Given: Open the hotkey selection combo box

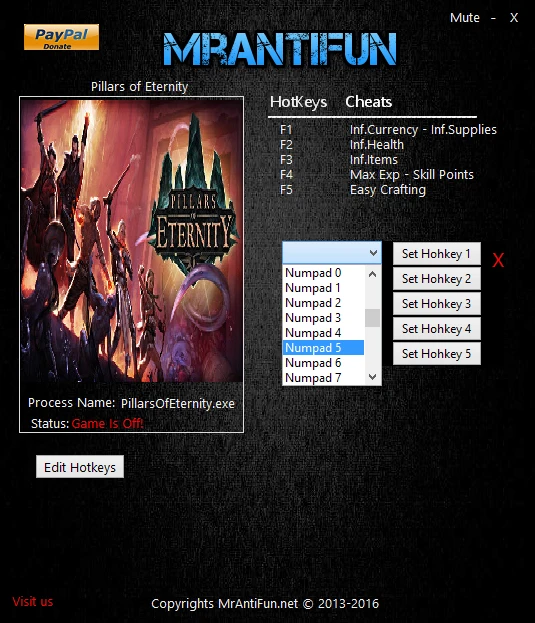Looking at the screenshot, I should click(332, 253).
